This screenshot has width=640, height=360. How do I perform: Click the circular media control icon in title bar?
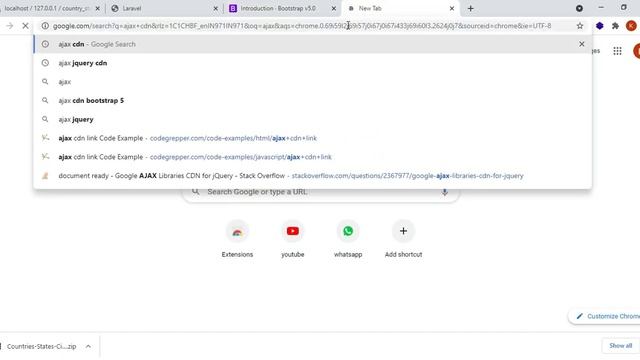pyautogui.click(x=579, y=8)
